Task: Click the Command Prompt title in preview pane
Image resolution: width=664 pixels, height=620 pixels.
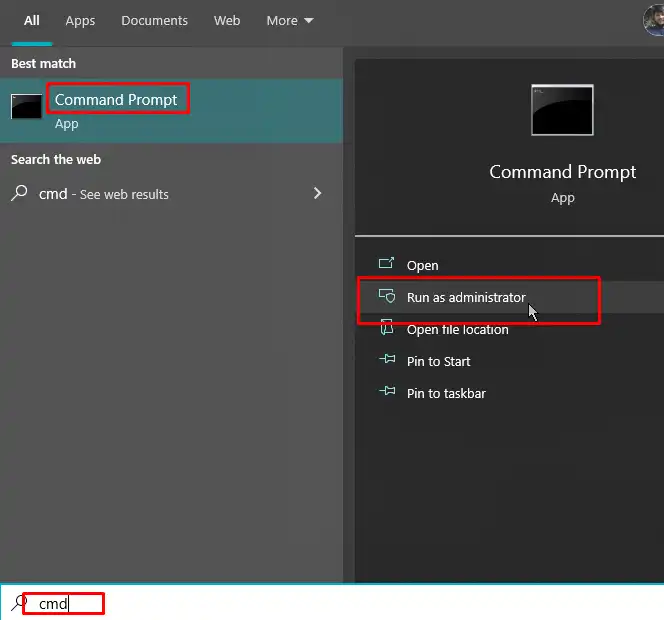Action: 562,172
